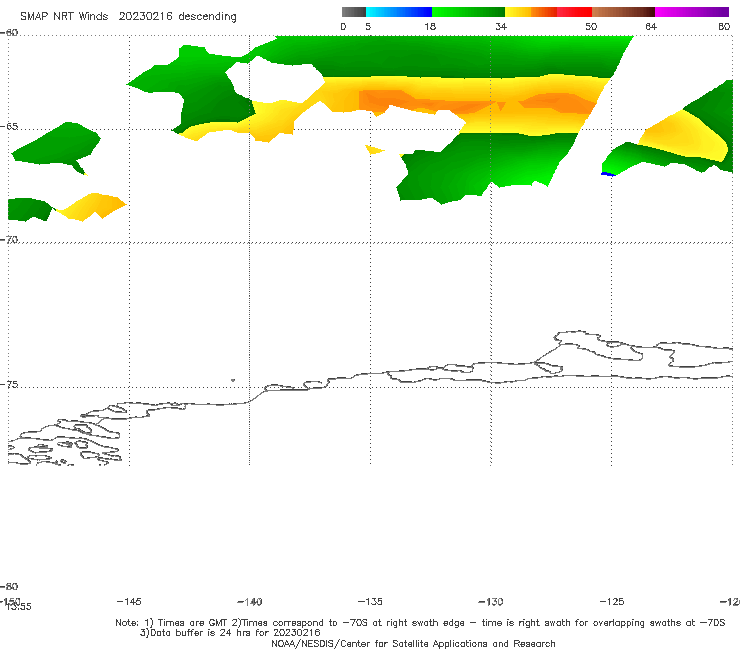Click the orange high-wind band near -127
The height and width of the screenshot is (650, 740).
pos(557,103)
